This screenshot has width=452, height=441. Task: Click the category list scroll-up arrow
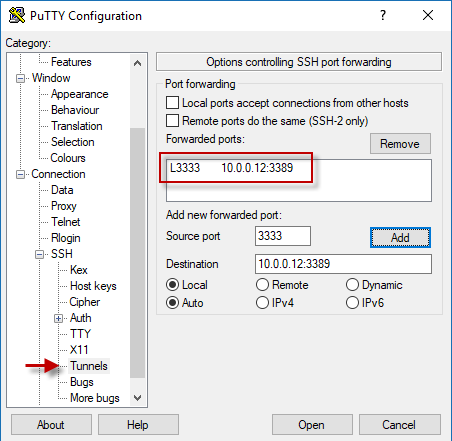137,63
